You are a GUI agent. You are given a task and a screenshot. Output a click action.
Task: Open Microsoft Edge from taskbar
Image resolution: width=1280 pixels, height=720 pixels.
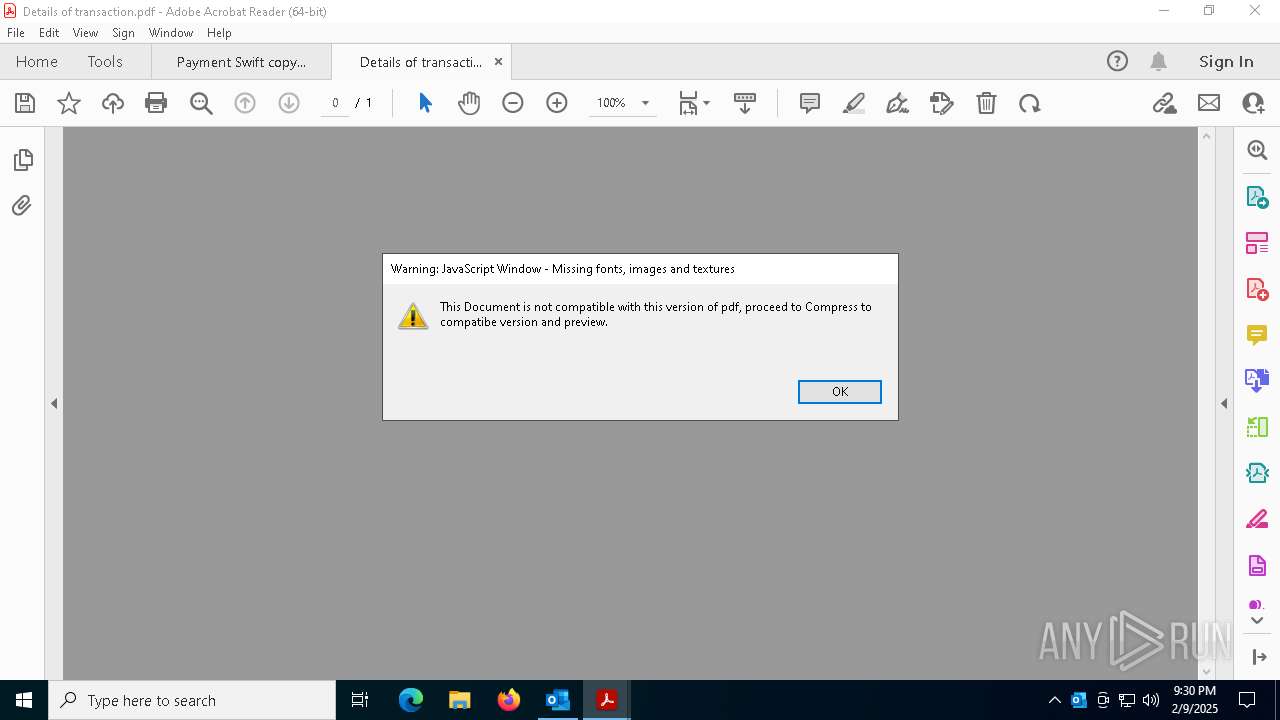tap(411, 700)
